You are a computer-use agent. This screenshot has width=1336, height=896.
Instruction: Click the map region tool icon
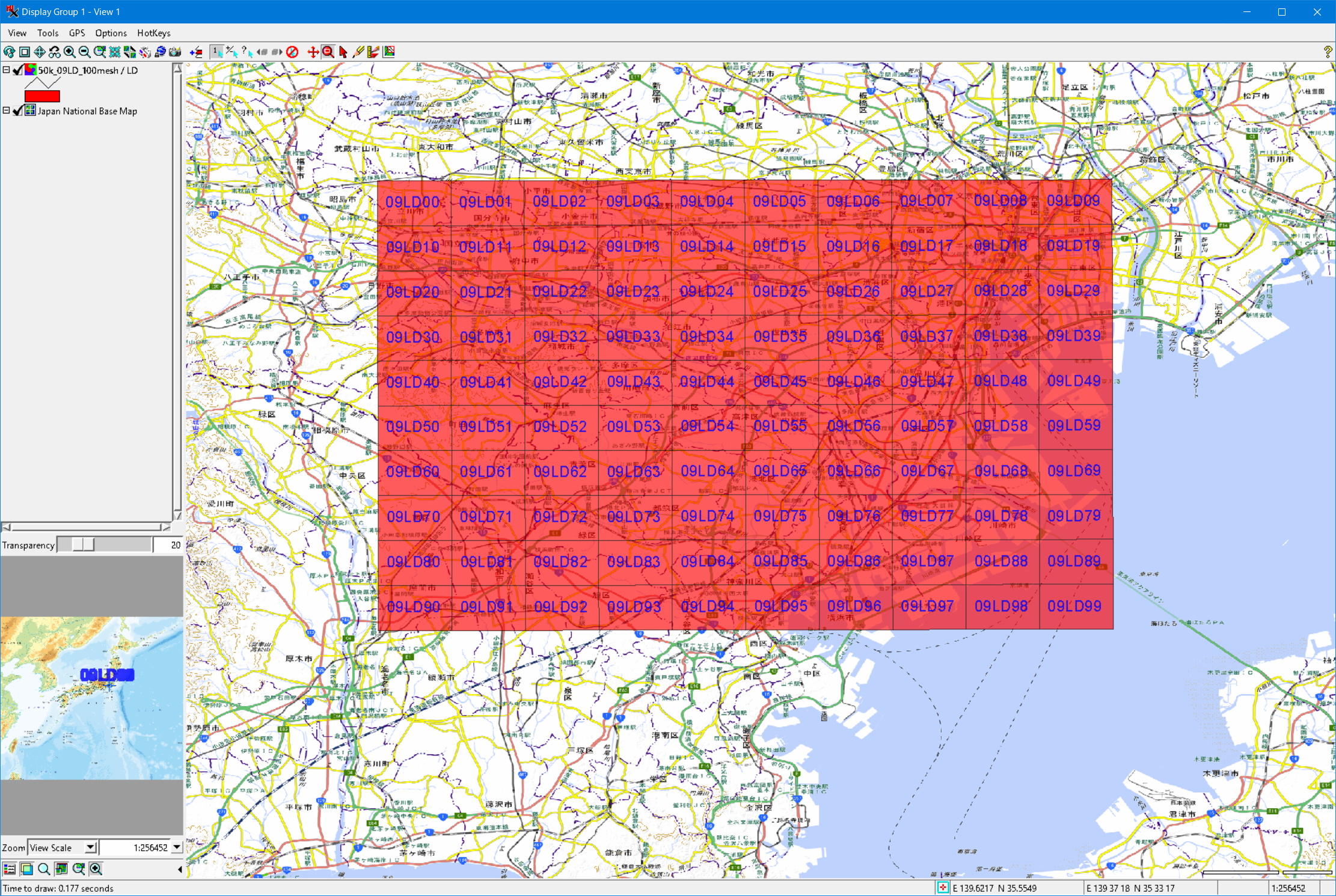pos(389,52)
